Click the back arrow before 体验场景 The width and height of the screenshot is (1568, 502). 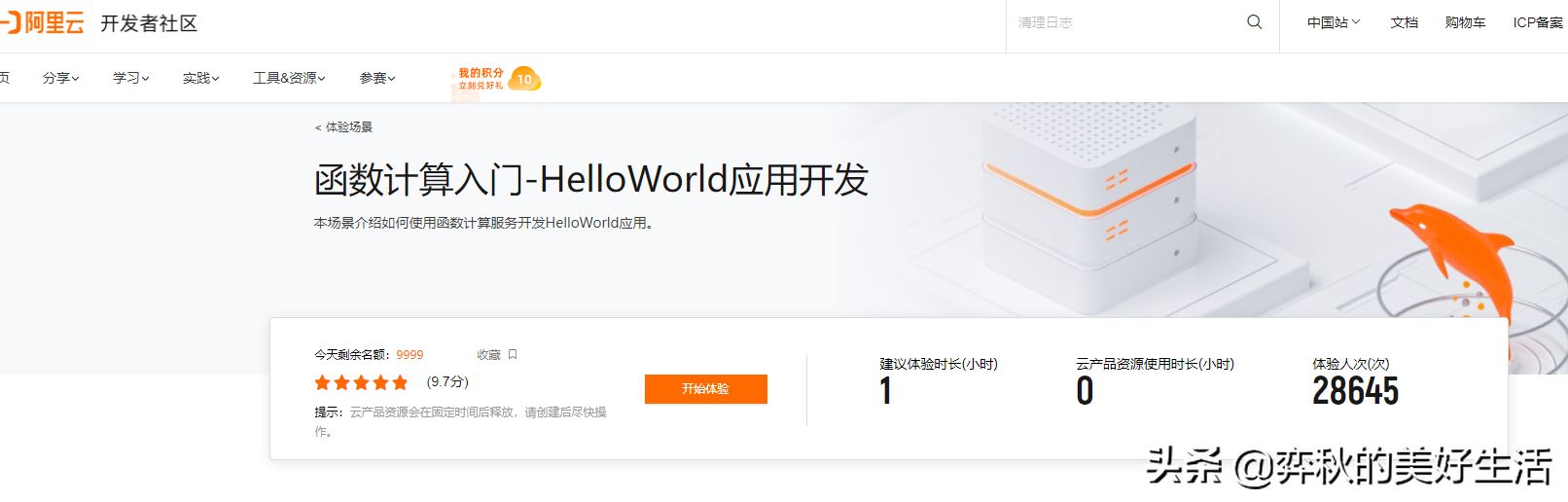click(318, 127)
